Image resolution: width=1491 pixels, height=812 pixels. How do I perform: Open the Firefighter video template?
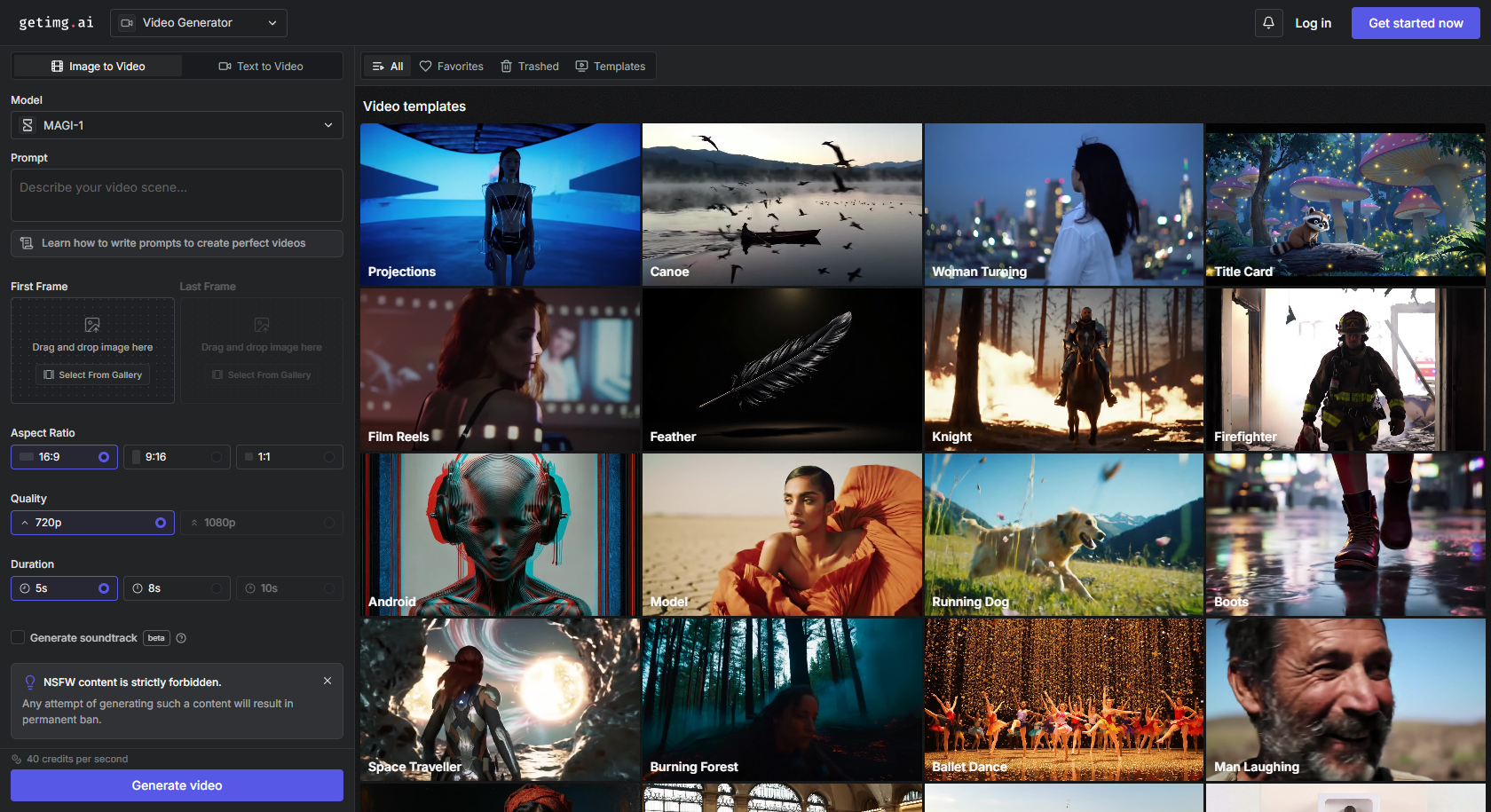pos(1345,369)
